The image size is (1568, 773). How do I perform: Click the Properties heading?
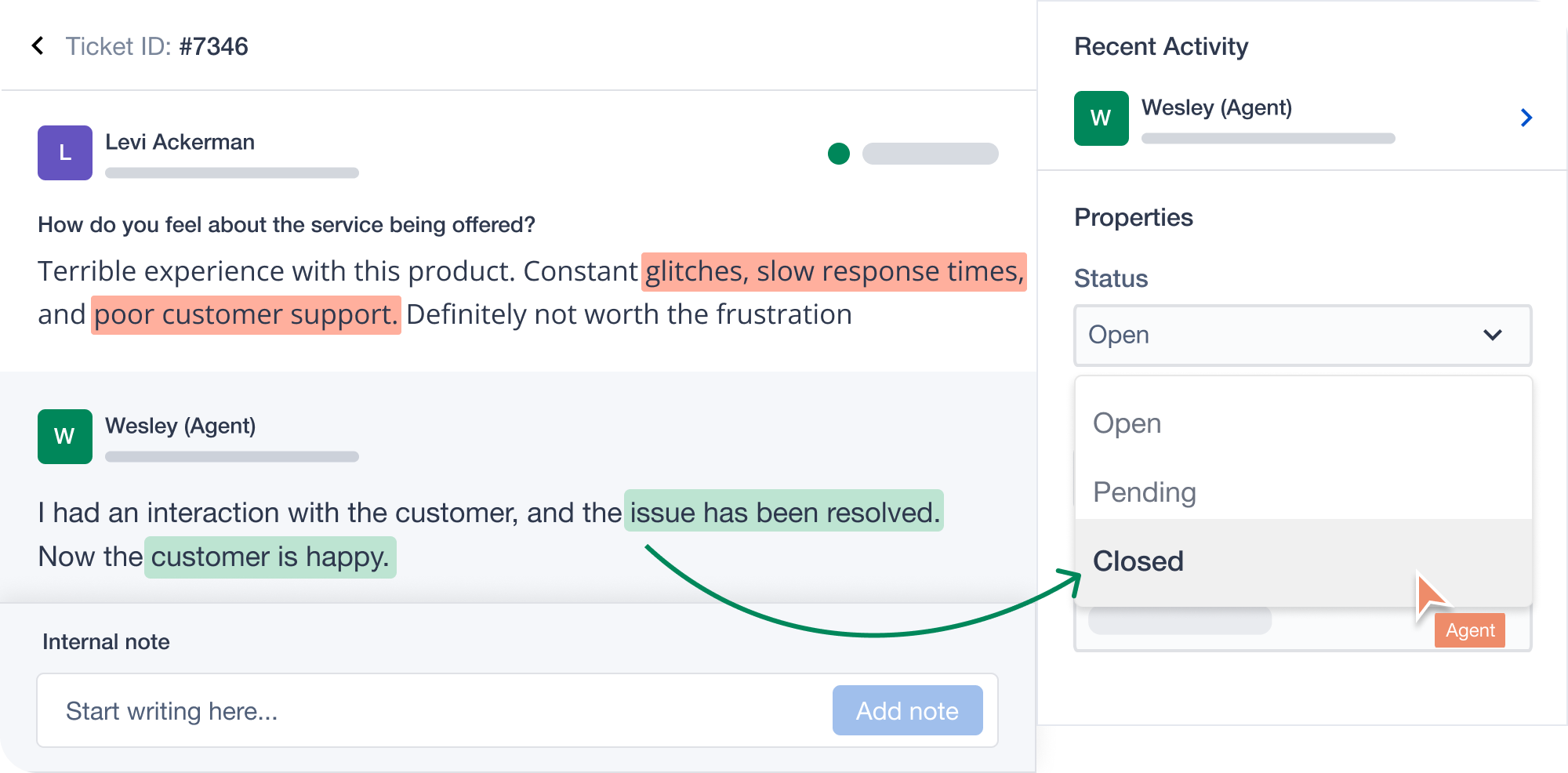[x=1134, y=217]
